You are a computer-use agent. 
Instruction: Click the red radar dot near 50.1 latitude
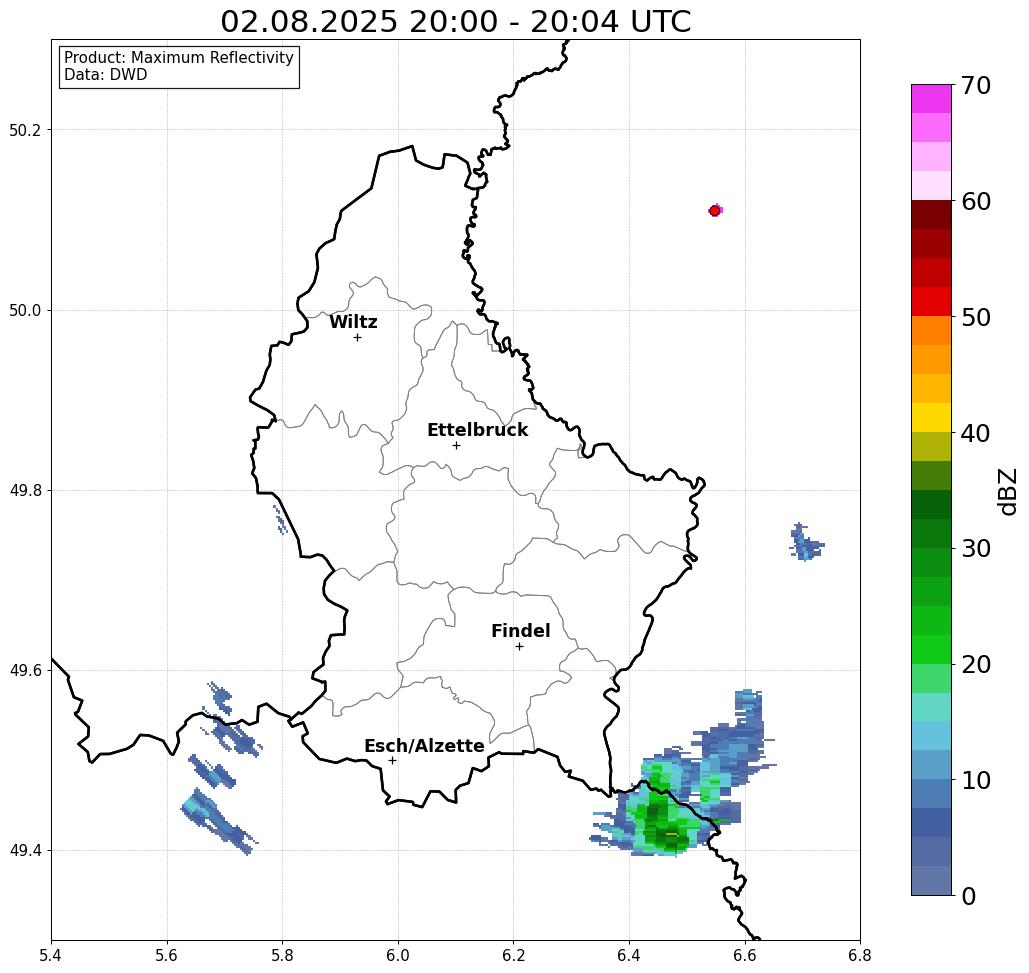[x=715, y=211]
